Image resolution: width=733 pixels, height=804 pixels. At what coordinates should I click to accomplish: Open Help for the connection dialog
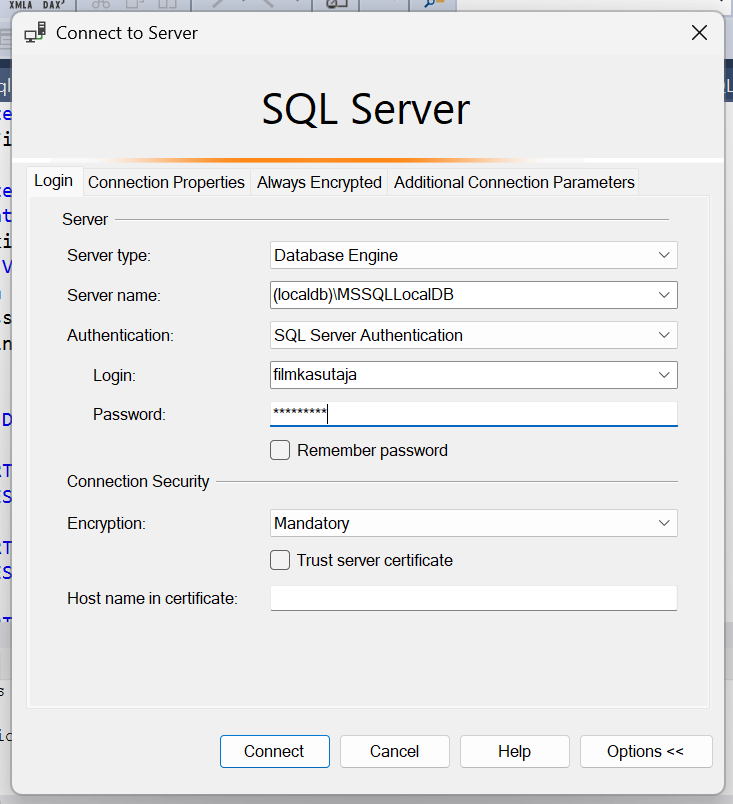pos(515,751)
